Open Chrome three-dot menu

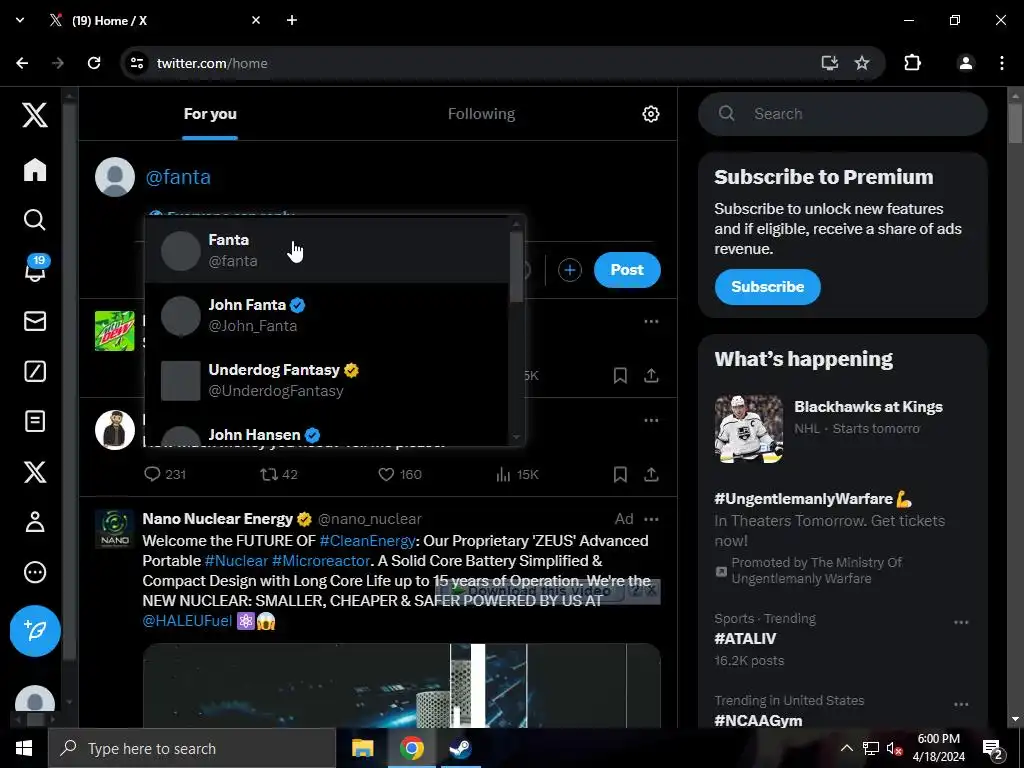click(1002, 63)
